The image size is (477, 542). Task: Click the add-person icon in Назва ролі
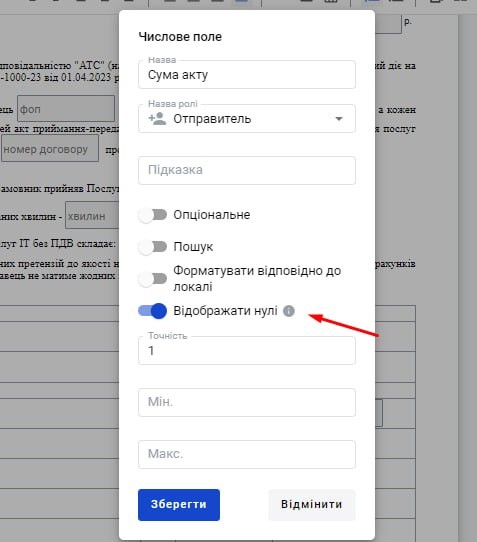coord(157,119)
